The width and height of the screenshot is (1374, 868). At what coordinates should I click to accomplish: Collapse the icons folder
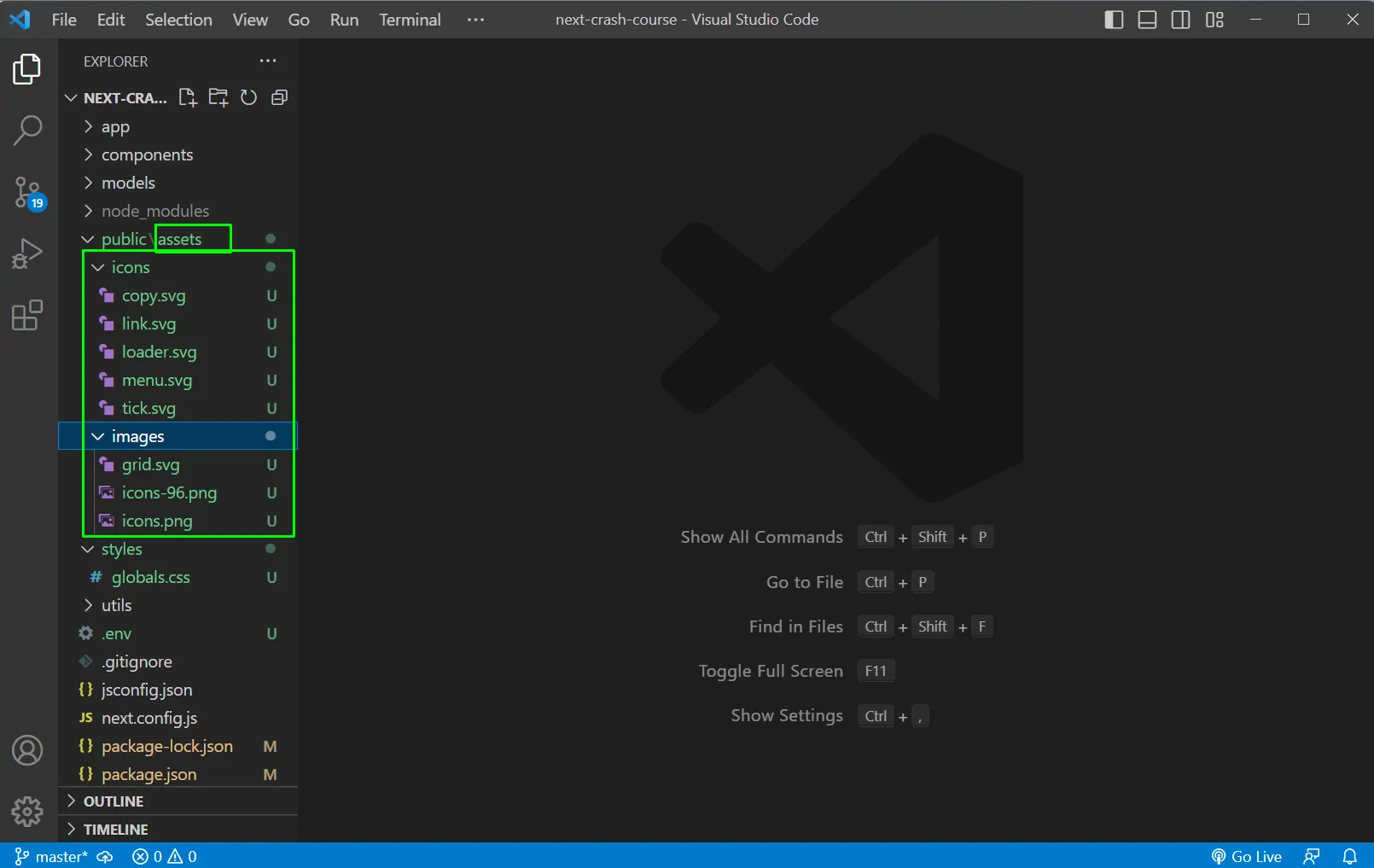(x=178, y=267)
